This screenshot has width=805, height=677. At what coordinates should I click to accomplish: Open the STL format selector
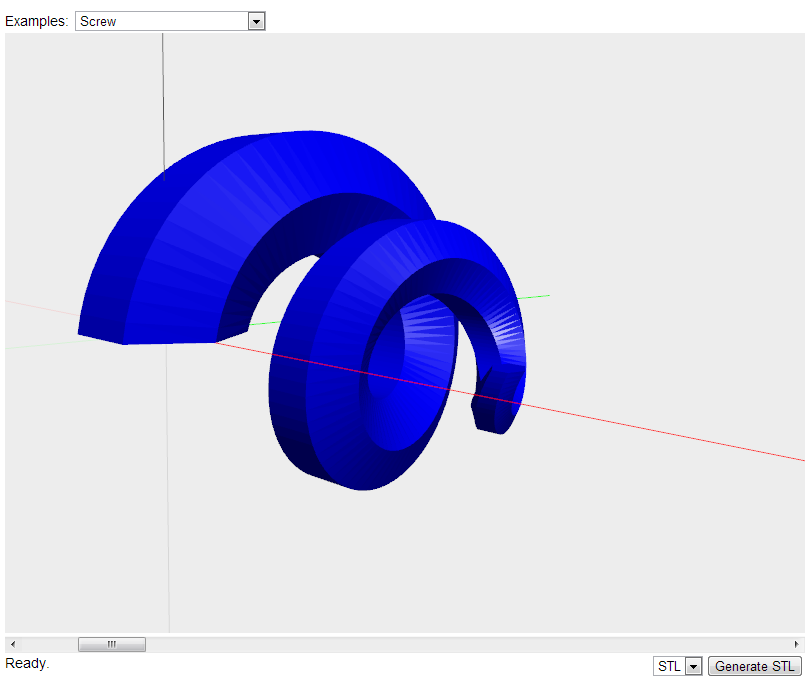[668, 666]
